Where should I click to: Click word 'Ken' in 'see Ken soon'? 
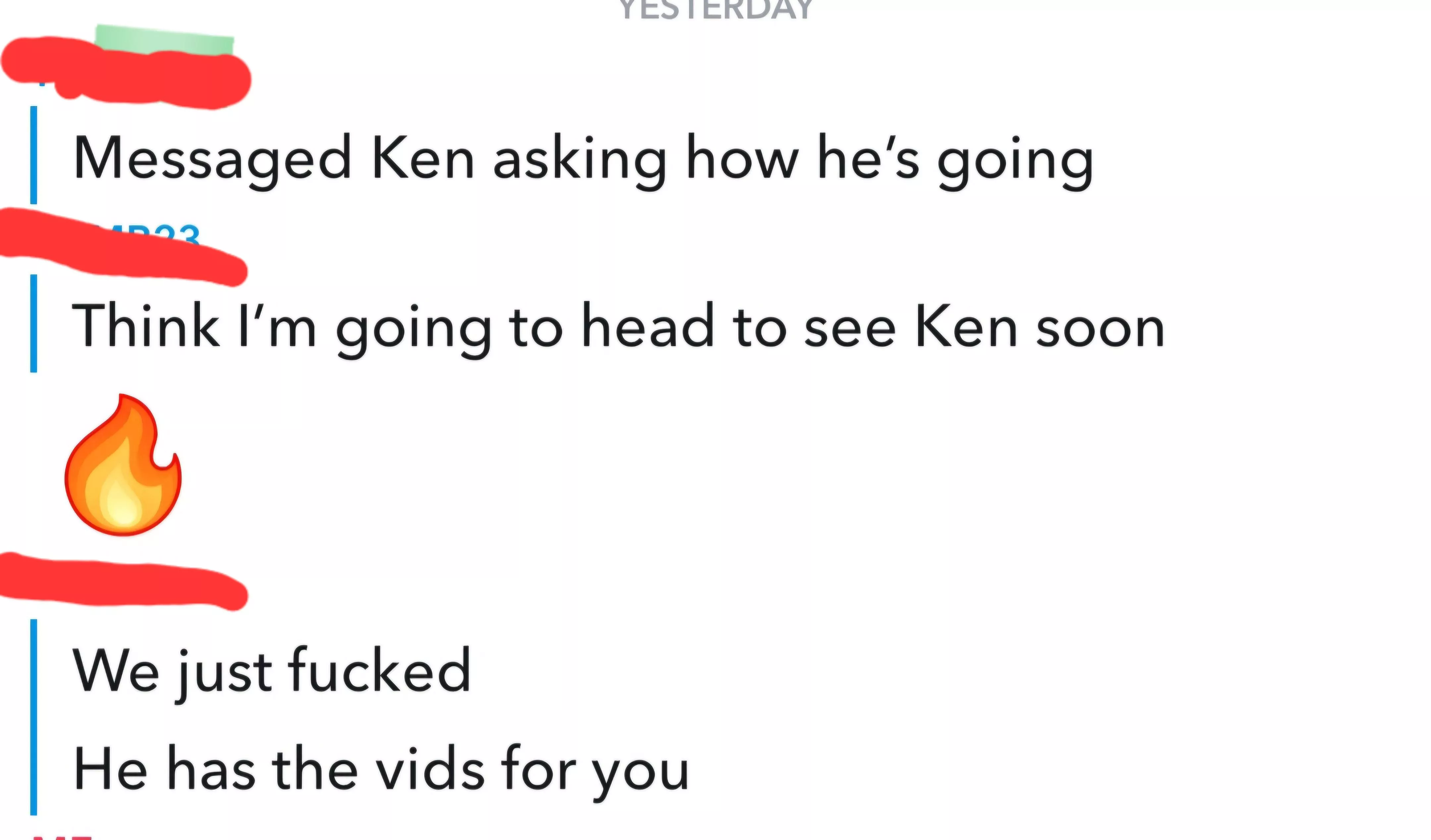pos(966,326)
